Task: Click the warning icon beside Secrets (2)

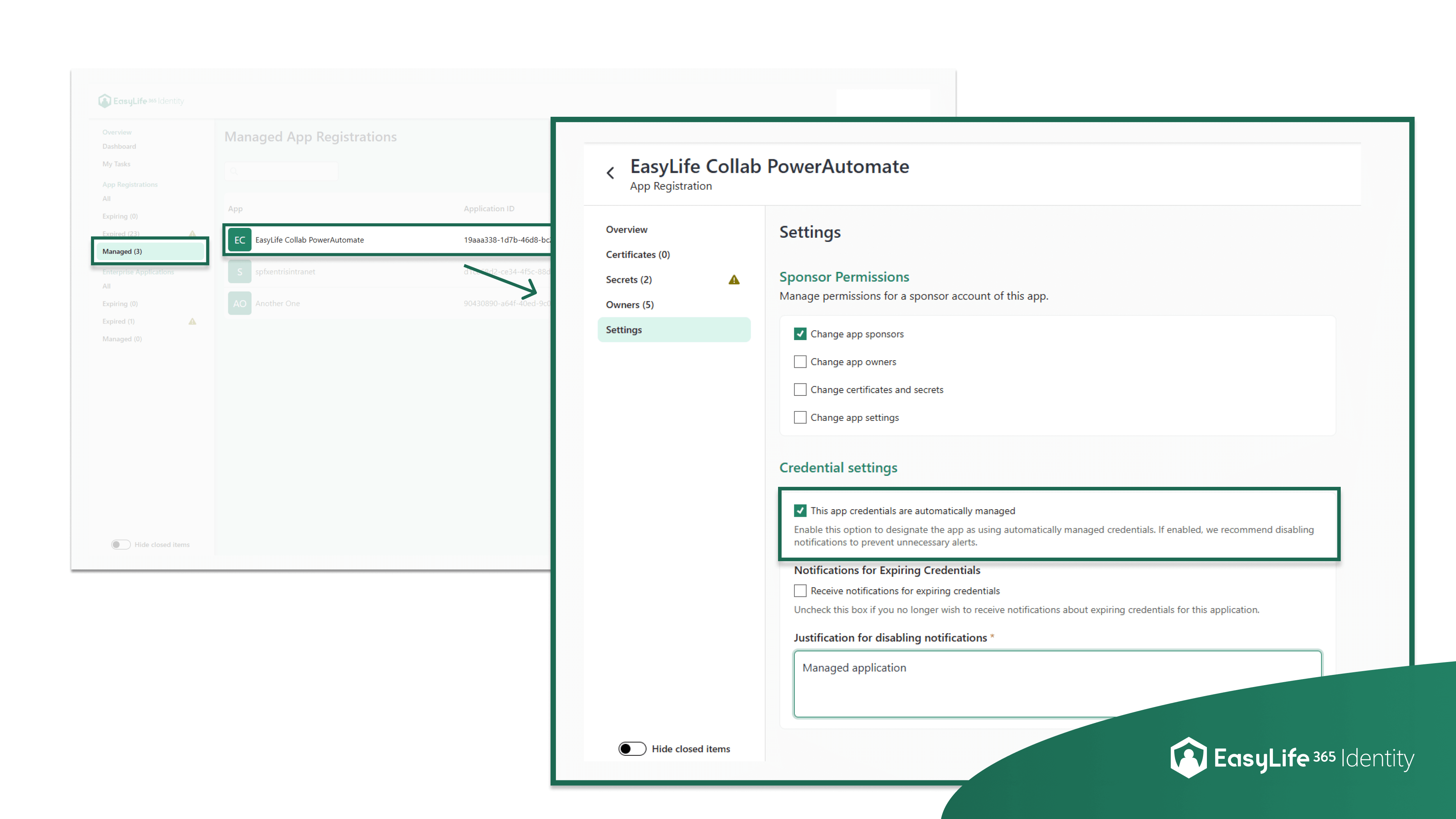Action: [734, 279]
